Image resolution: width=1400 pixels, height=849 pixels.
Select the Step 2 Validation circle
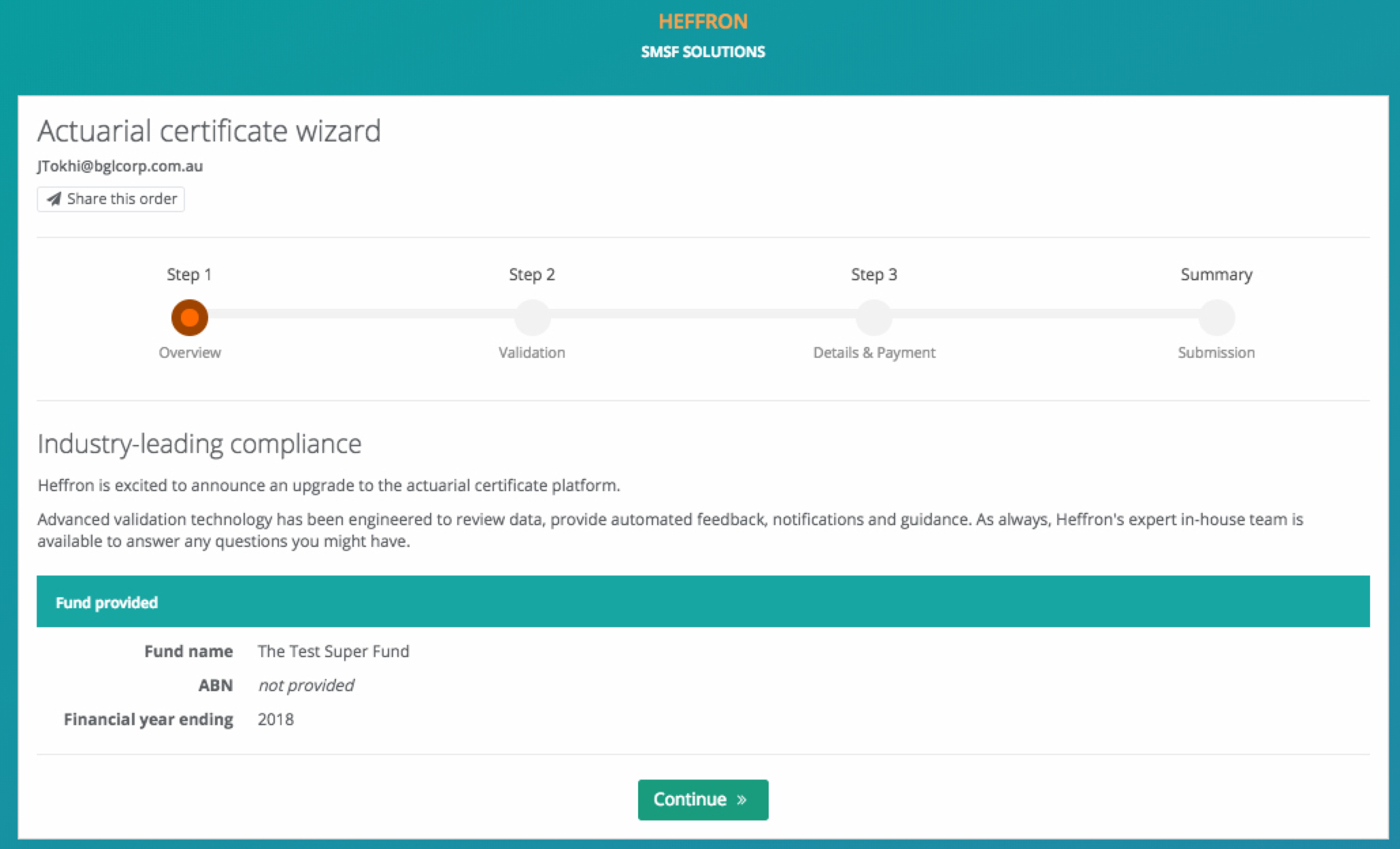532,318
